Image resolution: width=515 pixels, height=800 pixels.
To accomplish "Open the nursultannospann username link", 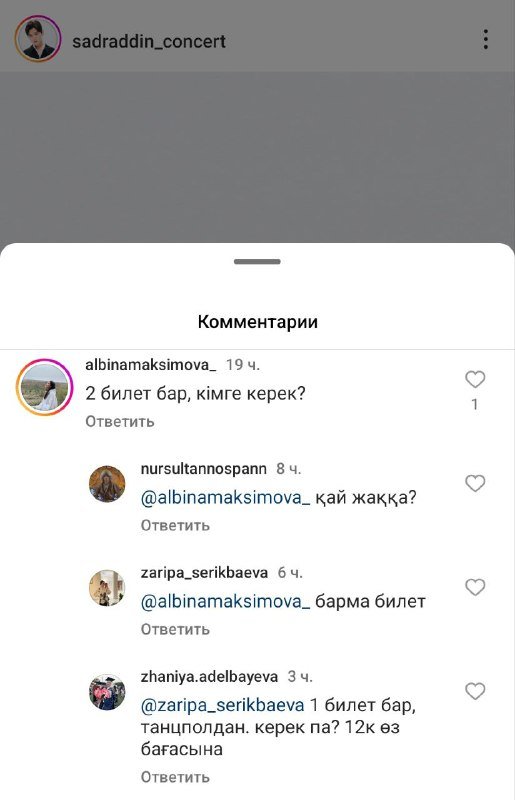I will pyautogui.click(x=204, y=469).
